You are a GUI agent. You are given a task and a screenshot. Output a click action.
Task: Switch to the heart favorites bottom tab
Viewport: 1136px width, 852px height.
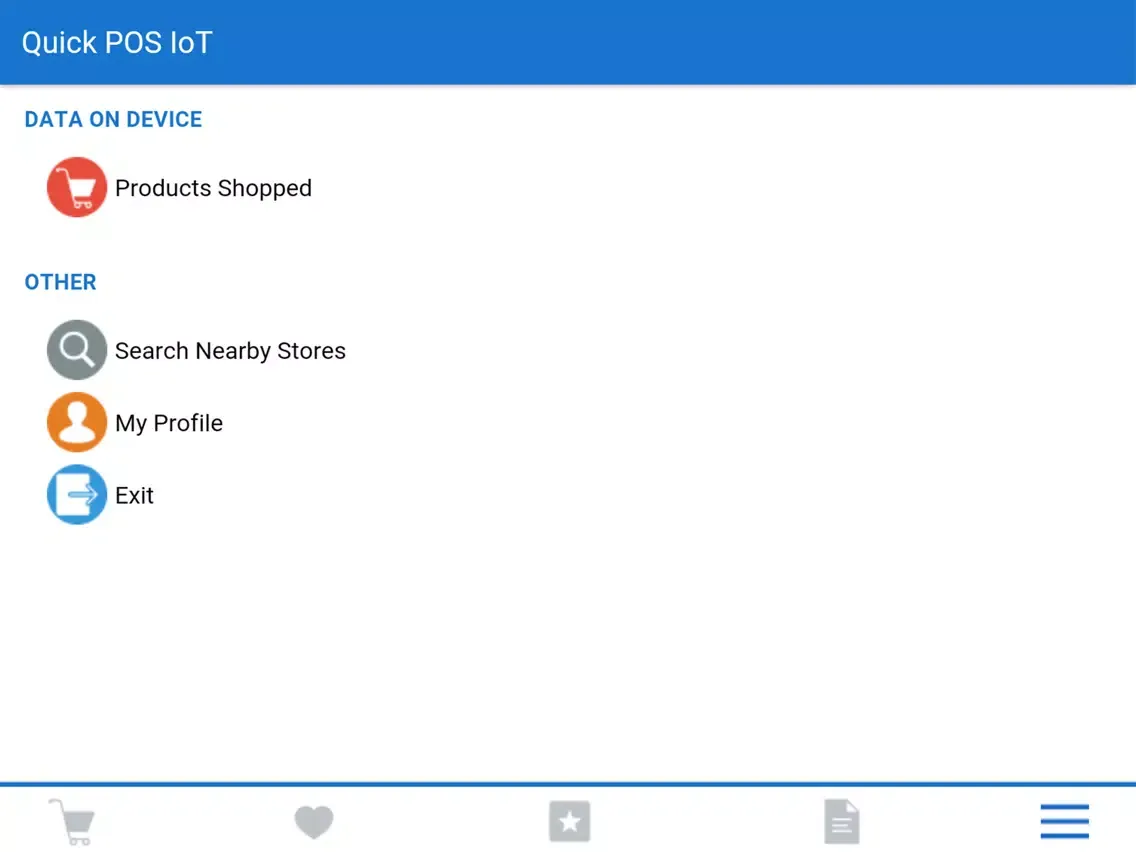pyautogui.click(x=314, y=822)
